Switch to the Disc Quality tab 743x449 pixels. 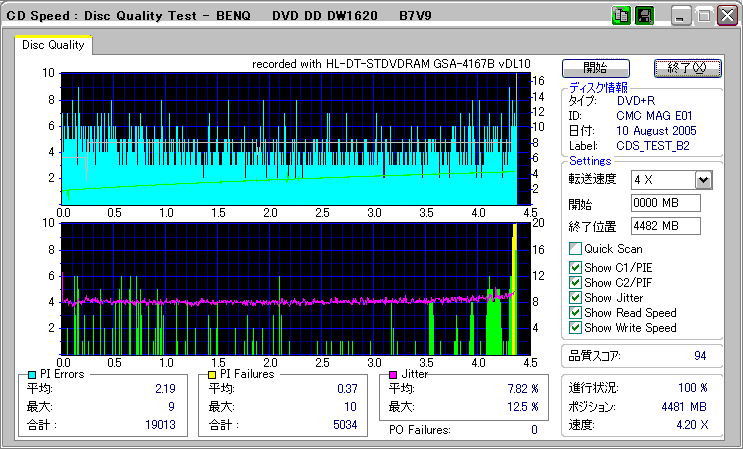(x=53, y=45)
